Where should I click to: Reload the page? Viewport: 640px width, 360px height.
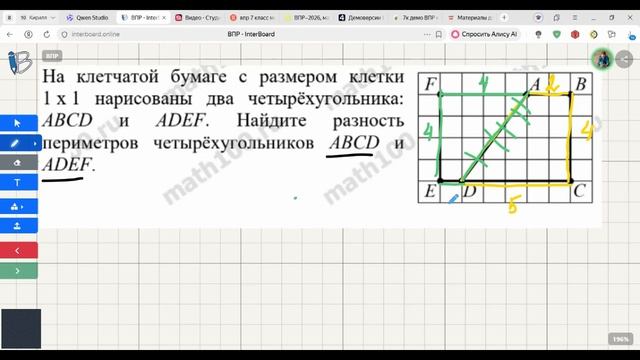(47, 35)
